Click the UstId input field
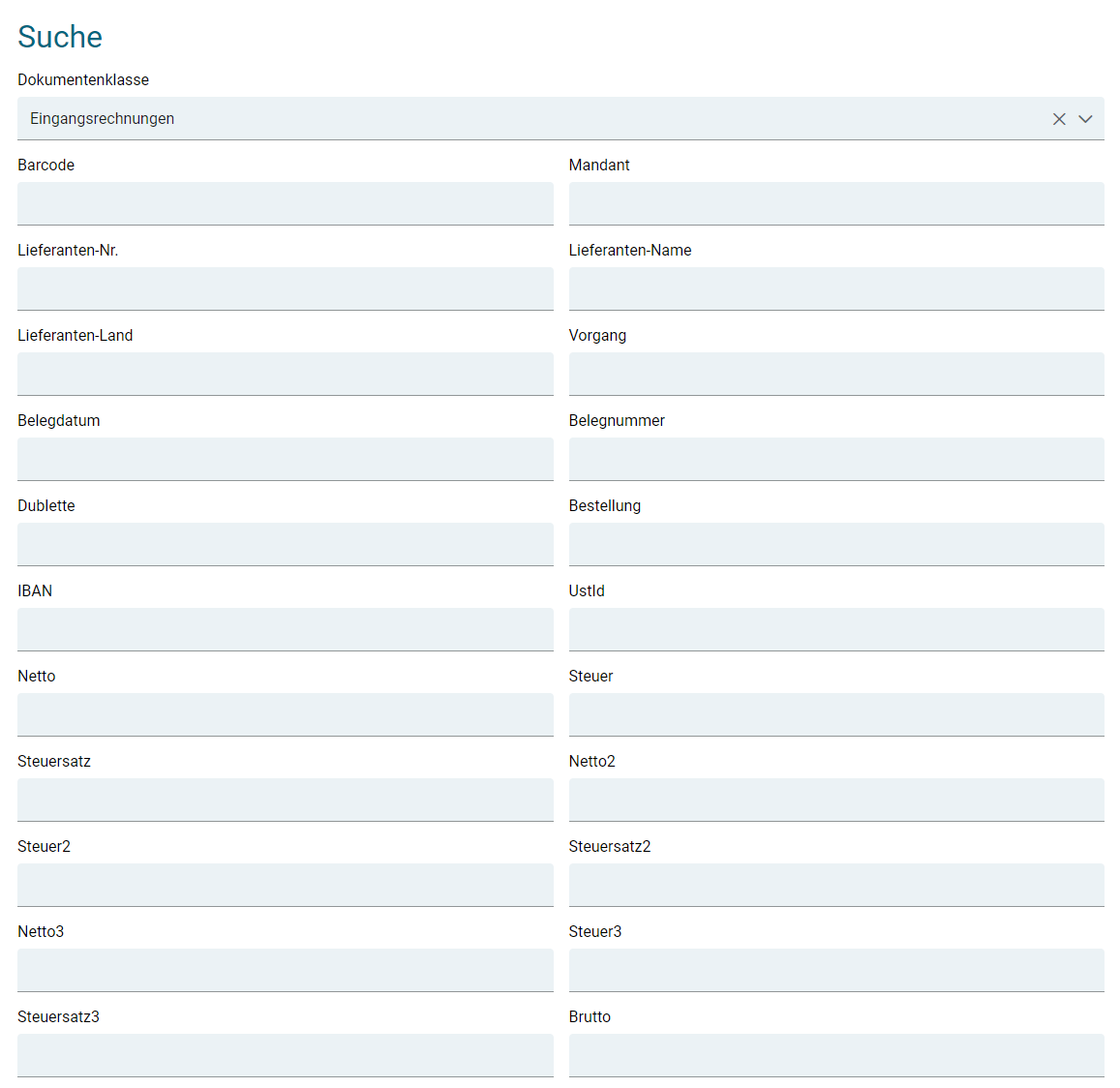 tap(835, 629)
